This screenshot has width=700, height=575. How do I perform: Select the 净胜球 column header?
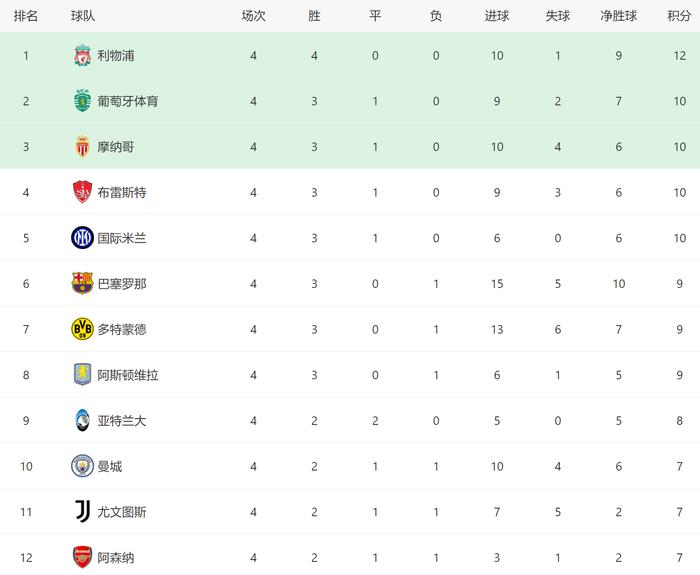tap(619, 16)
